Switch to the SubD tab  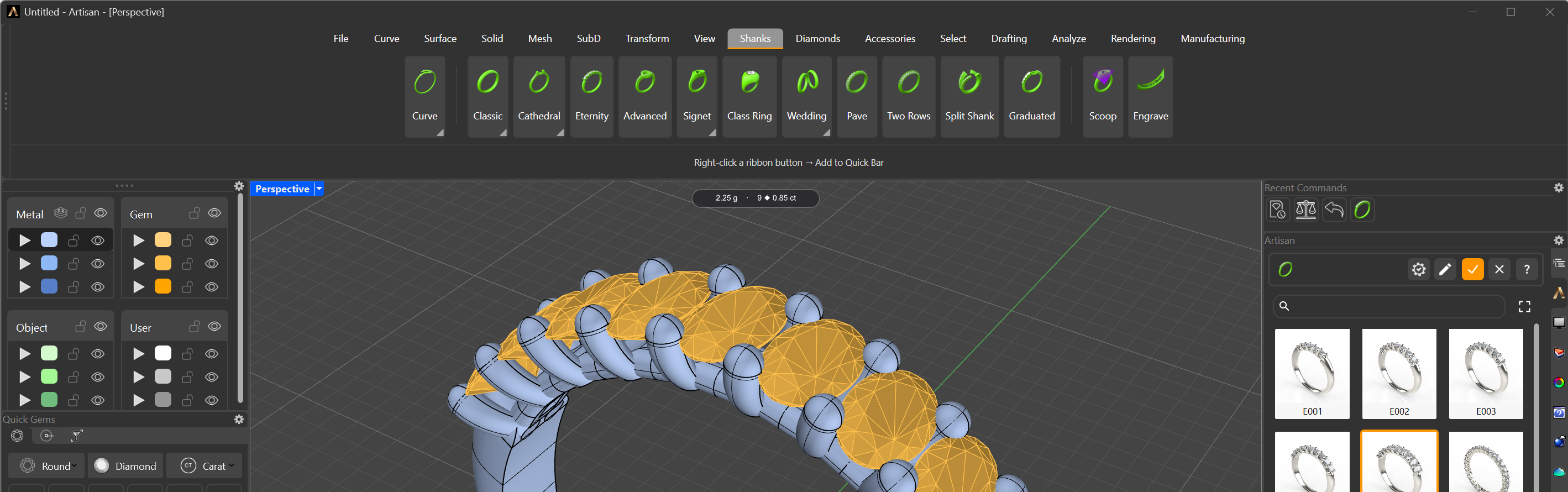(589, 38)
